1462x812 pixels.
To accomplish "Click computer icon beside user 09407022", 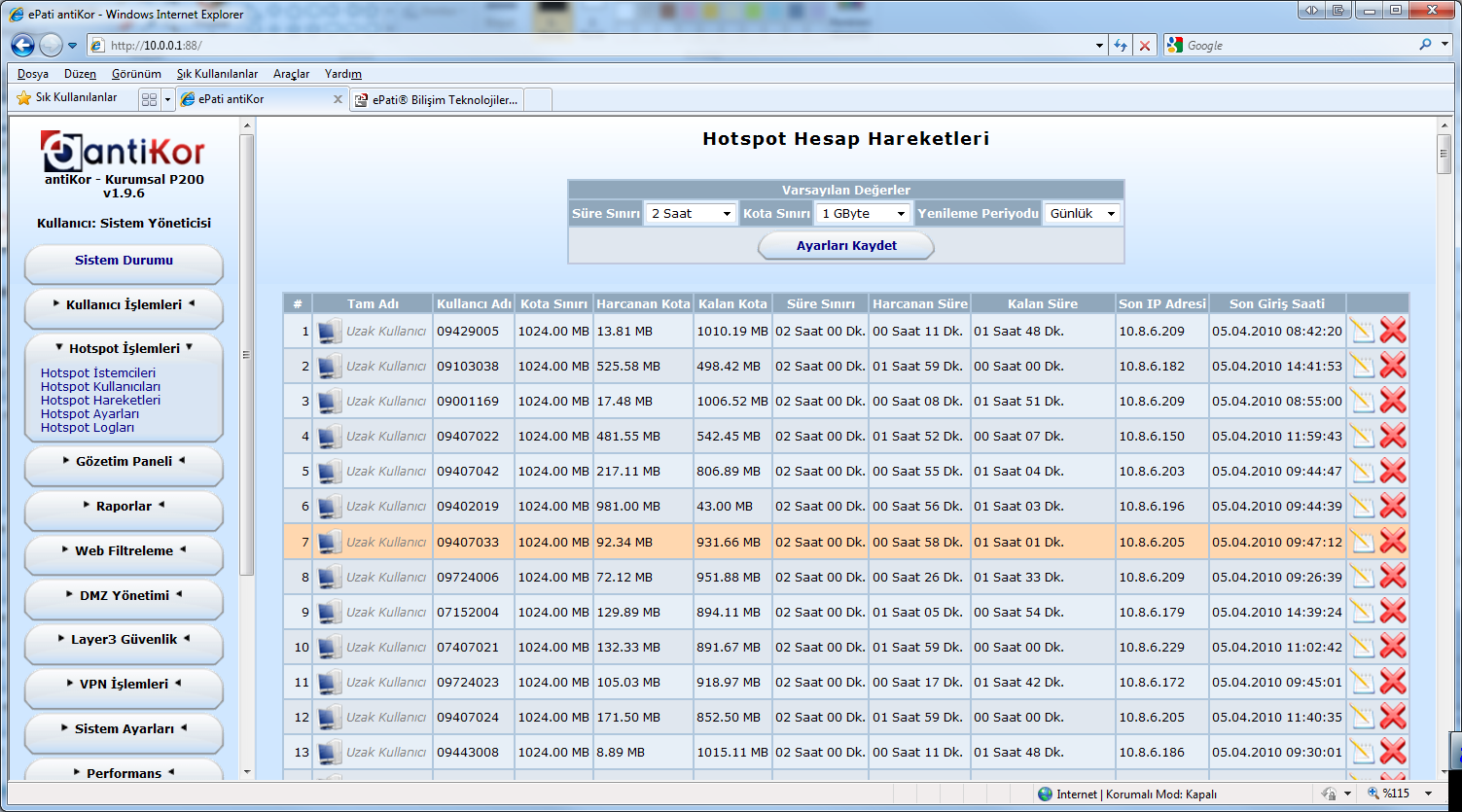I will (x=329, y=436).
